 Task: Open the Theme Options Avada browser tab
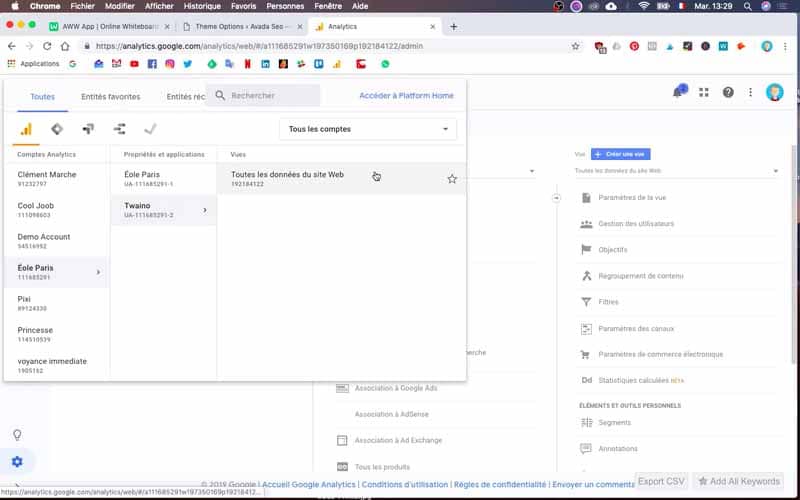242,27
